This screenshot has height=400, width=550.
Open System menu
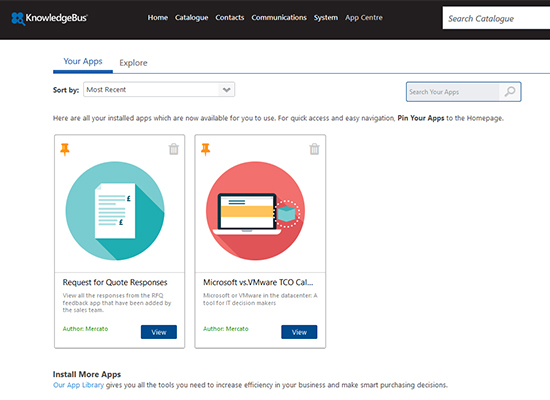[x=326, y=18]
